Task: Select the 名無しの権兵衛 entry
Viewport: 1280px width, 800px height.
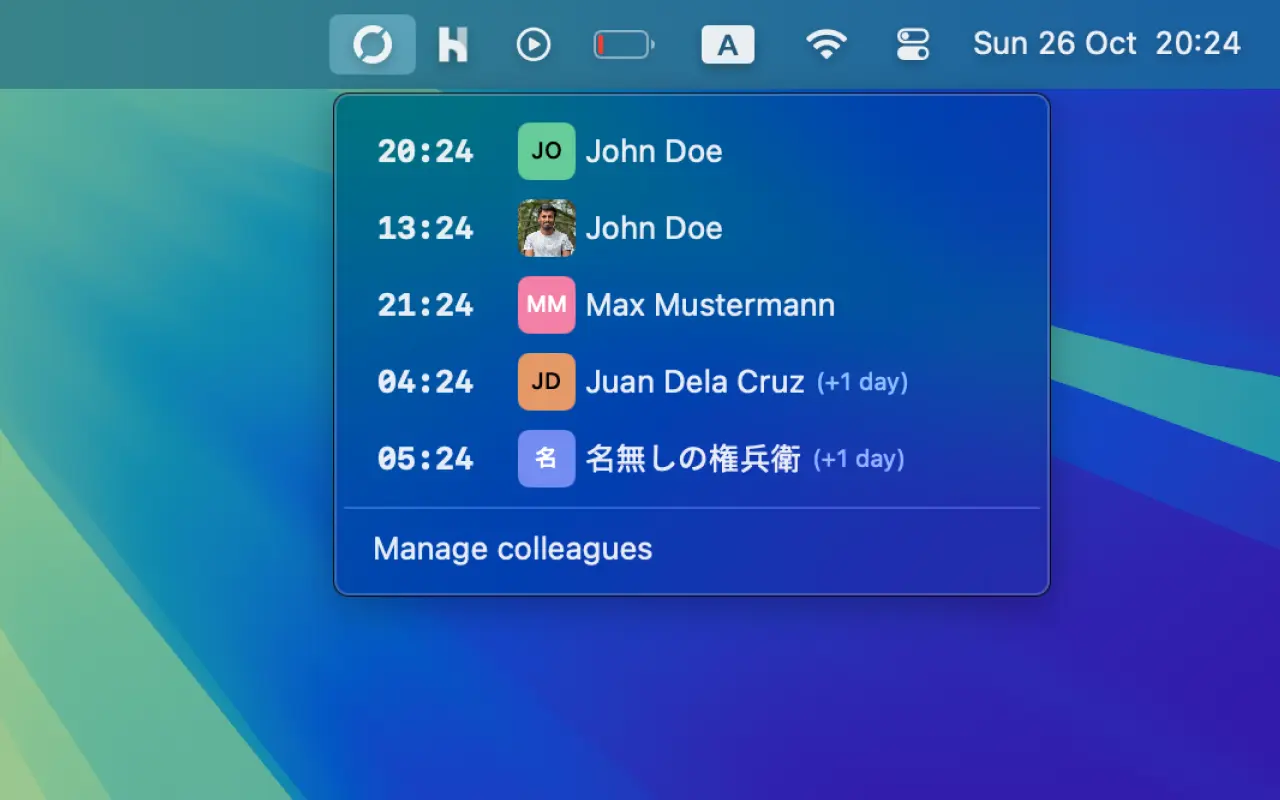Action: pyautogui.click(x=692, y=459)
